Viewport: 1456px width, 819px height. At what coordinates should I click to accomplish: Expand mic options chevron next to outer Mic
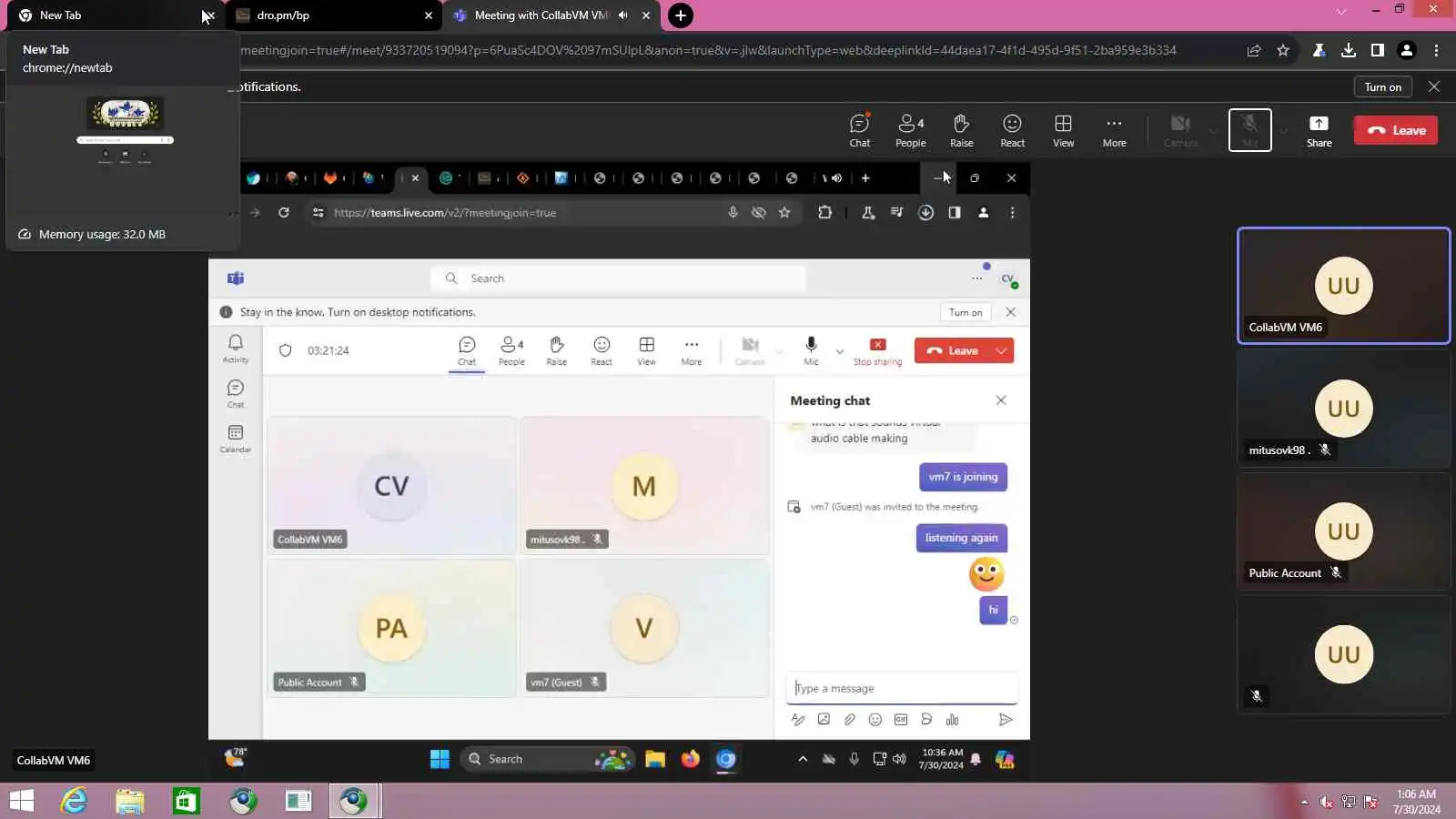pos(1283,130)
